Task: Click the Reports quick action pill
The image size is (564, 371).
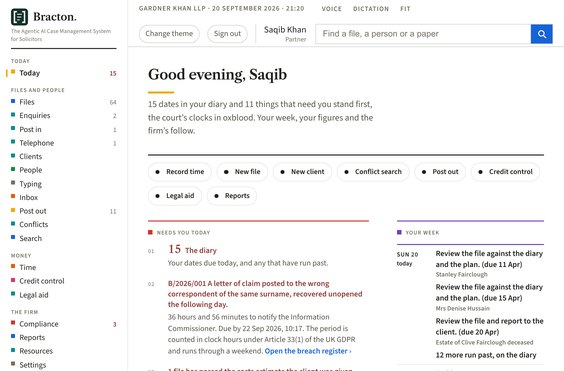Action: (232, 196)
